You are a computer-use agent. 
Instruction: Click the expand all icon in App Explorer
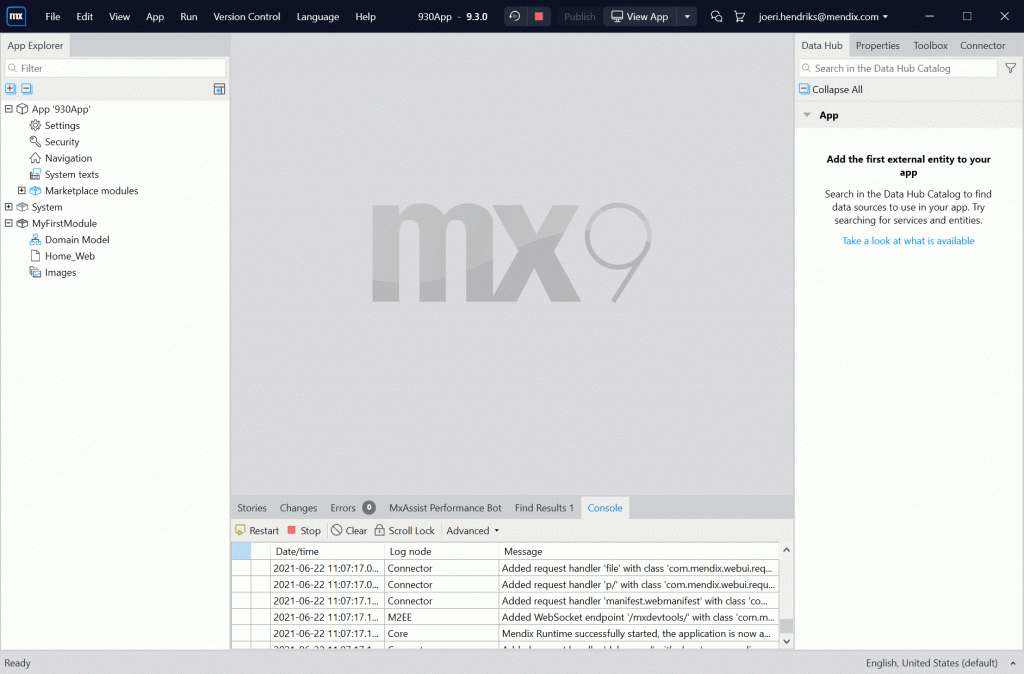coord(10,89)
